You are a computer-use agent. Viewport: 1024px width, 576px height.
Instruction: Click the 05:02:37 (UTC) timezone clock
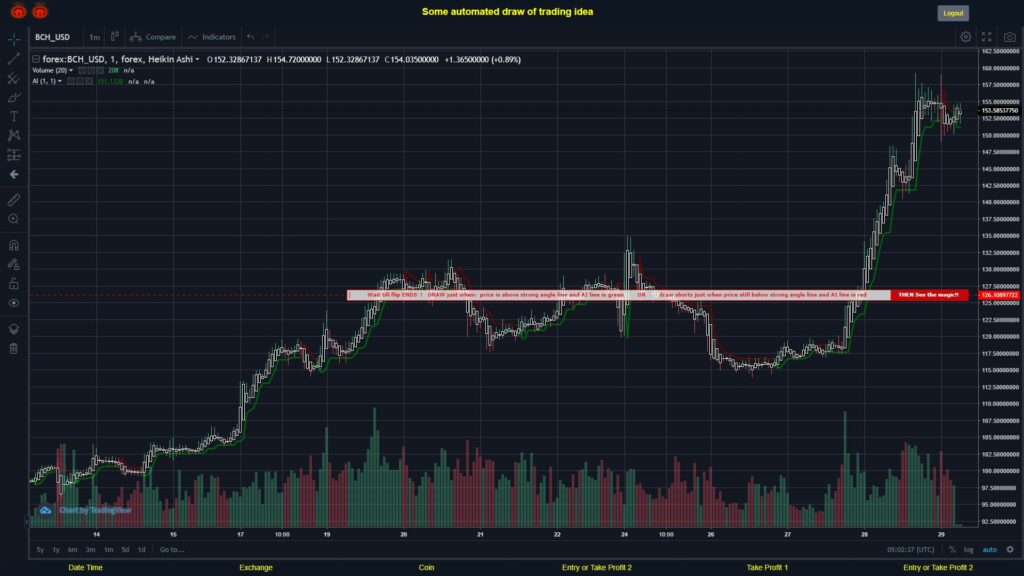pyautogui.click(x=910, y=549)
